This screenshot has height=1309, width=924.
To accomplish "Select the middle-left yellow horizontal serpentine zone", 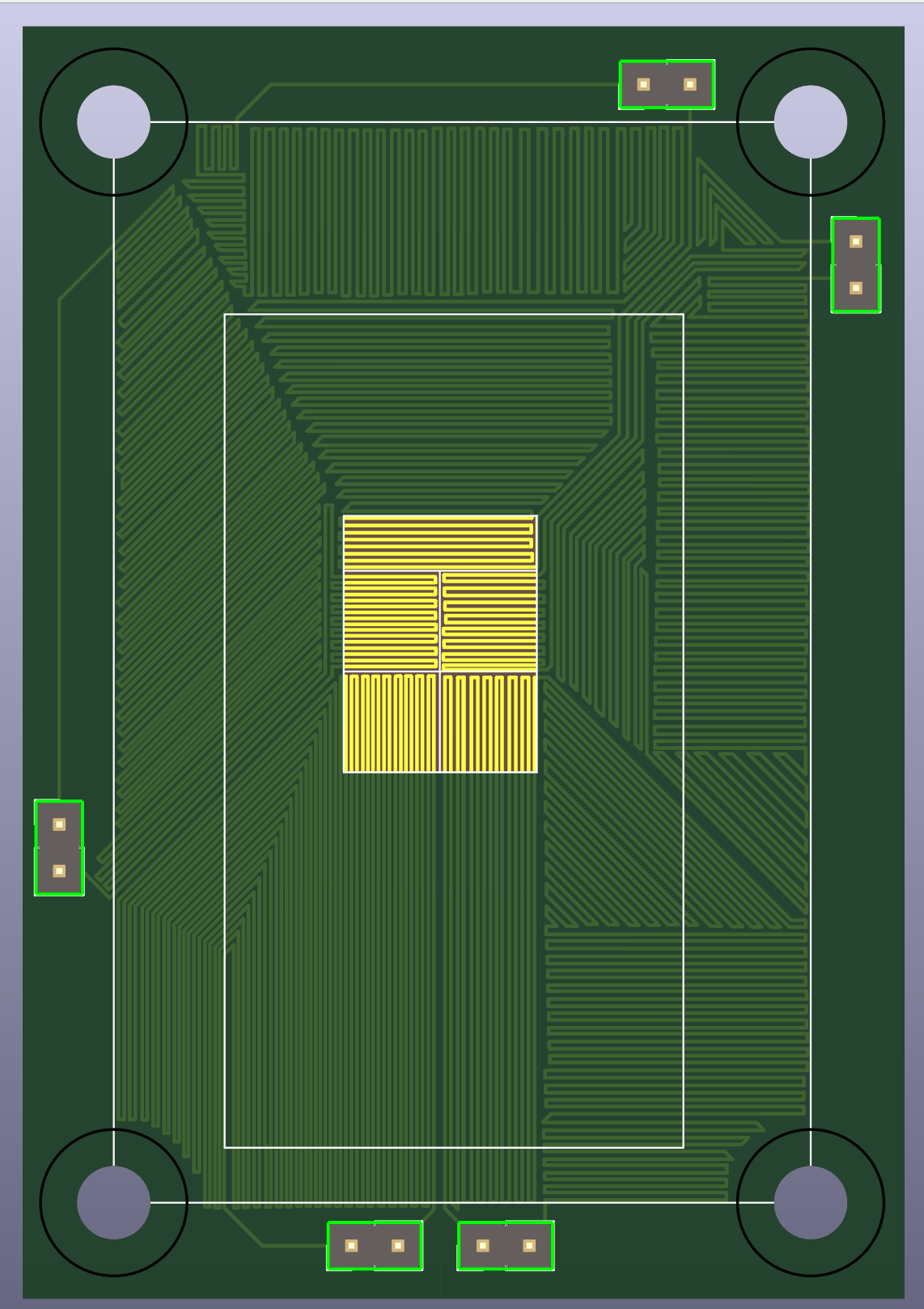I will tap(391, 621).
